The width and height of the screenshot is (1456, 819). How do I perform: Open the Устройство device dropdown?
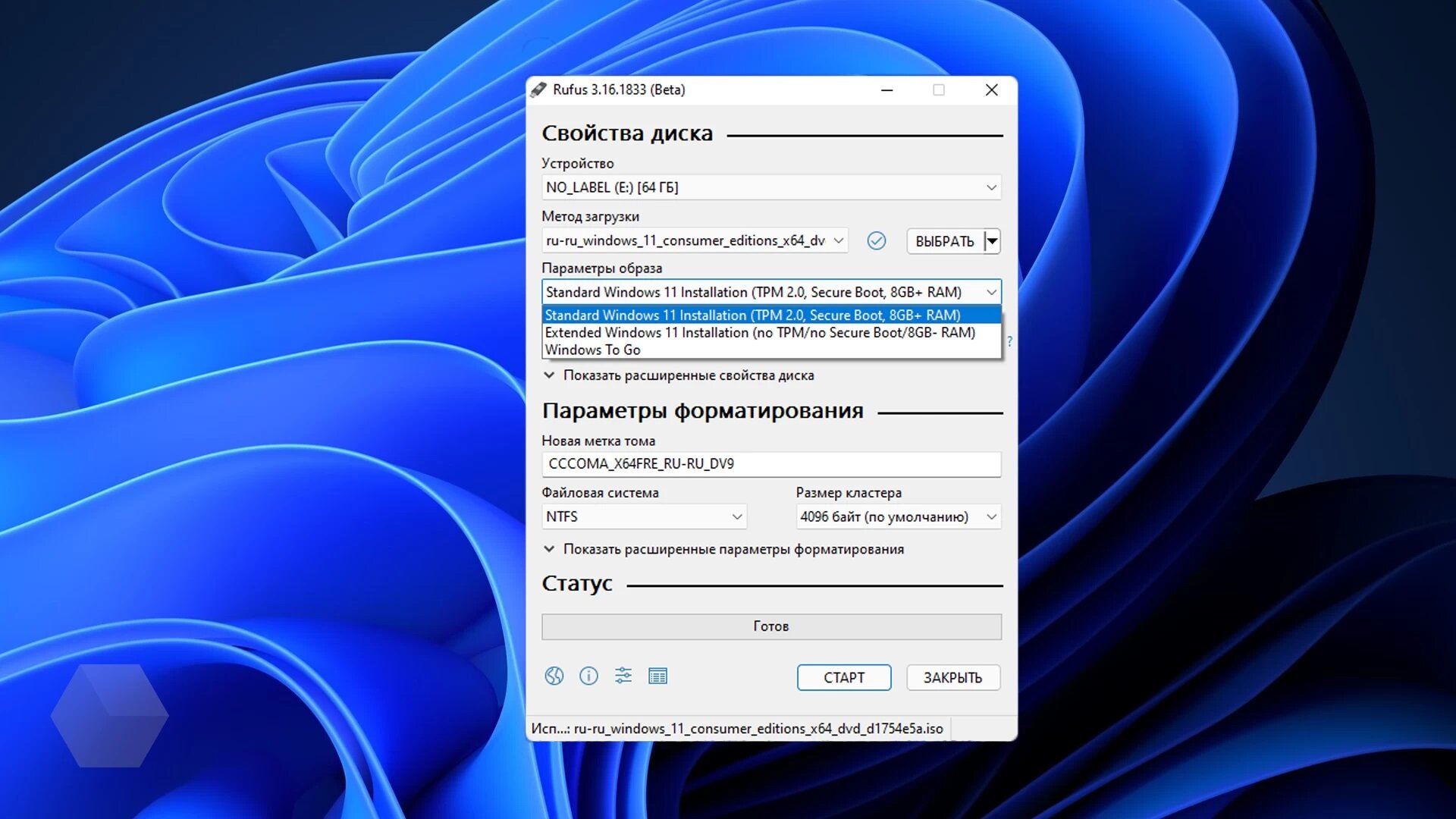coord(771,187)
